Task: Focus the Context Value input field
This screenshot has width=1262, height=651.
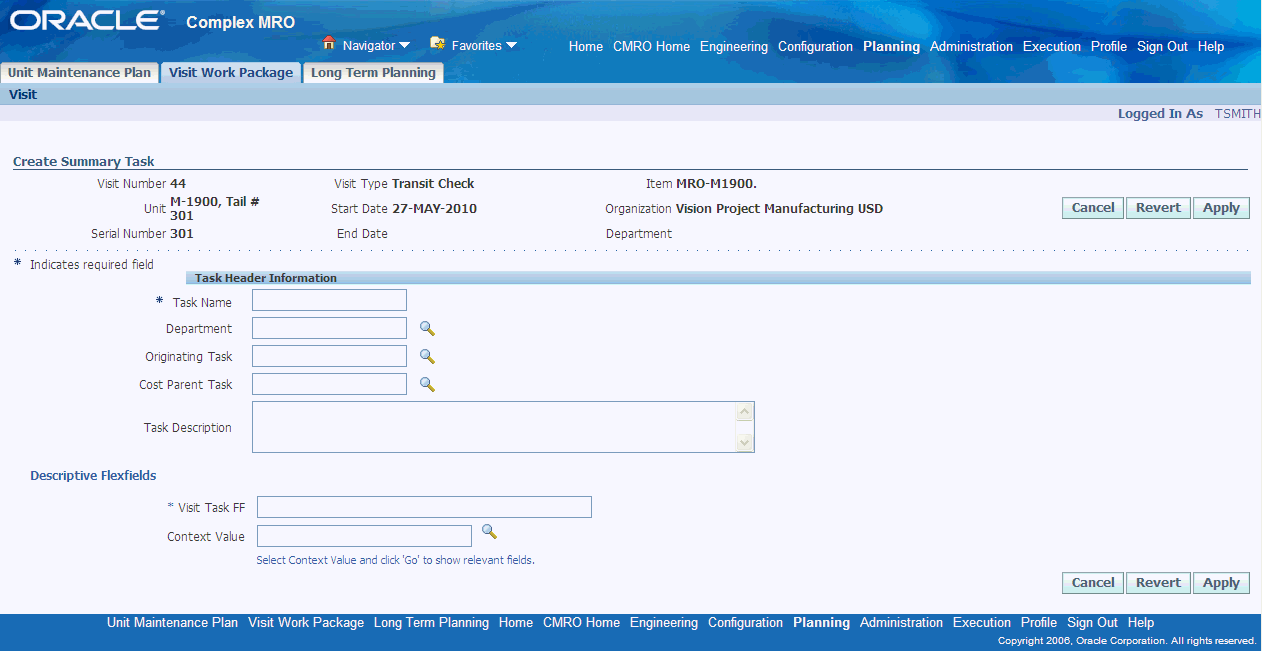Action: point(364,536)
